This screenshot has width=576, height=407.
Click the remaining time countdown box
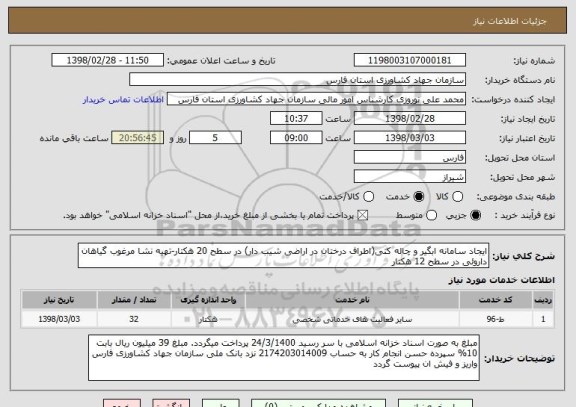pyautogui.click(x=138, y=138)
